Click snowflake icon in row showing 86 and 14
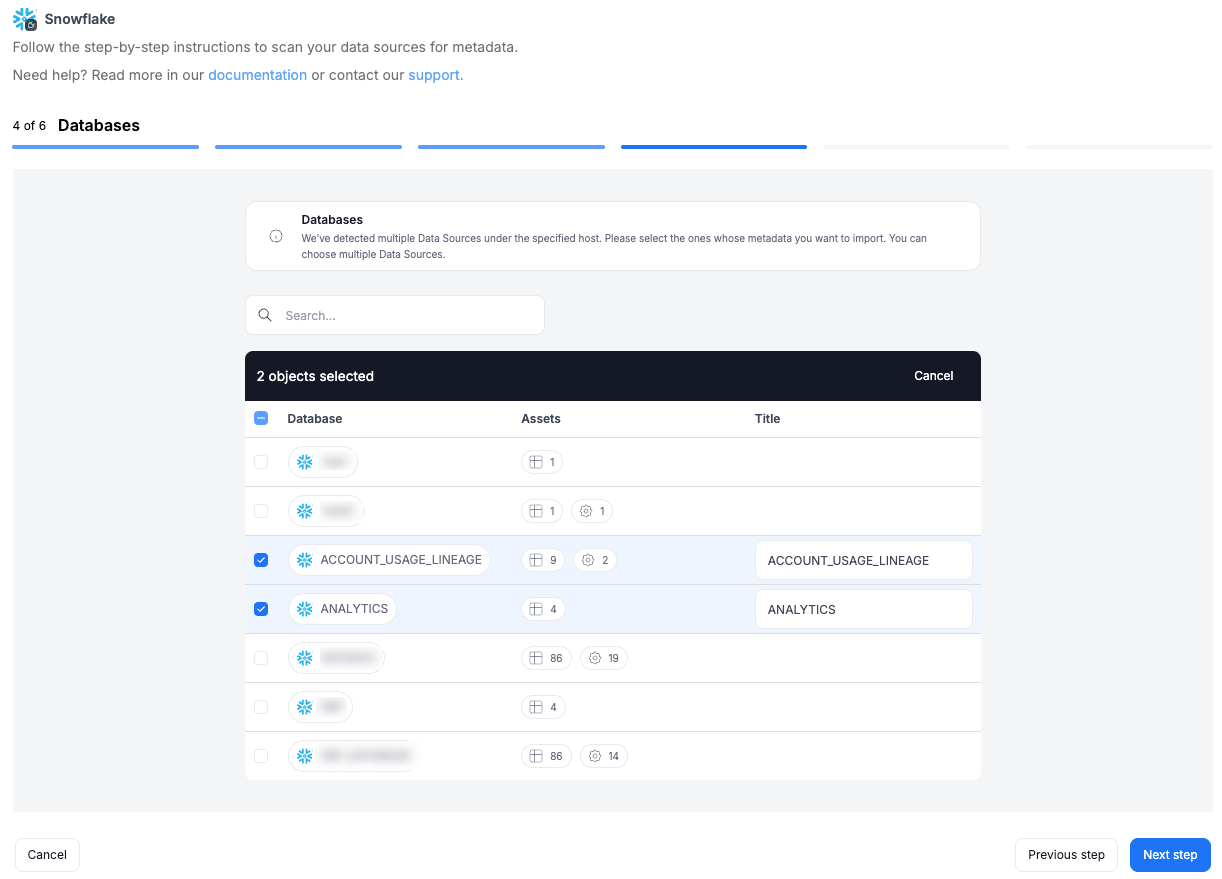Viewport: 1222px width, 879px height. click(305, 756)
